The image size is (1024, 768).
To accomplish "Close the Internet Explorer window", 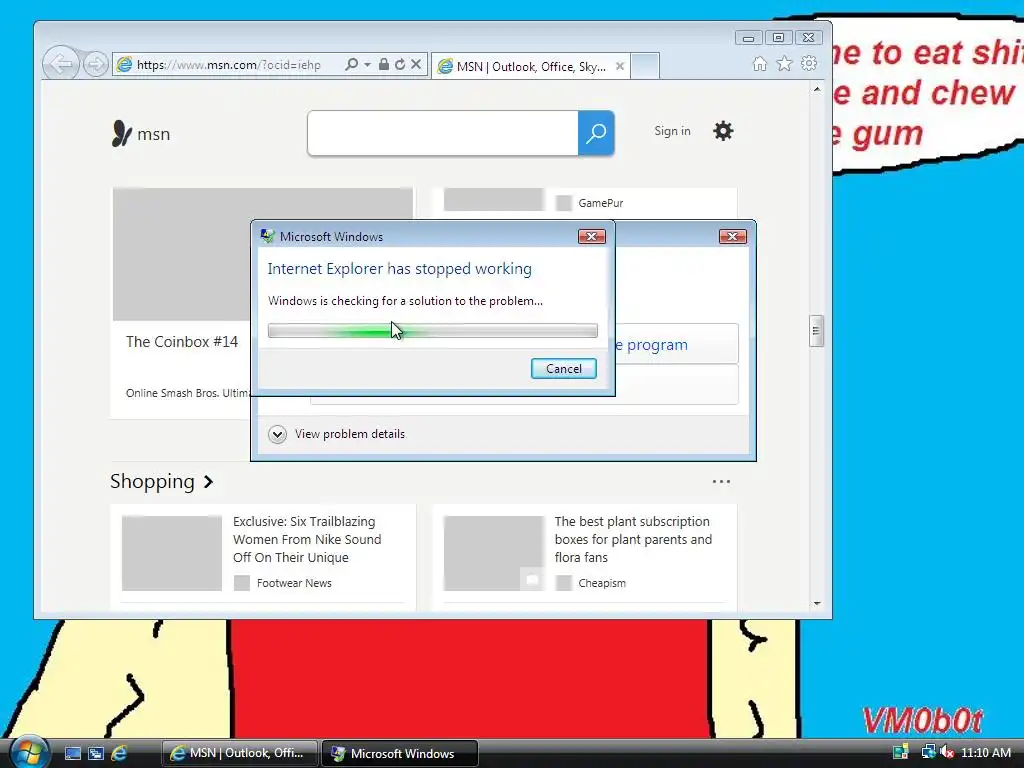I will point(808,38).
